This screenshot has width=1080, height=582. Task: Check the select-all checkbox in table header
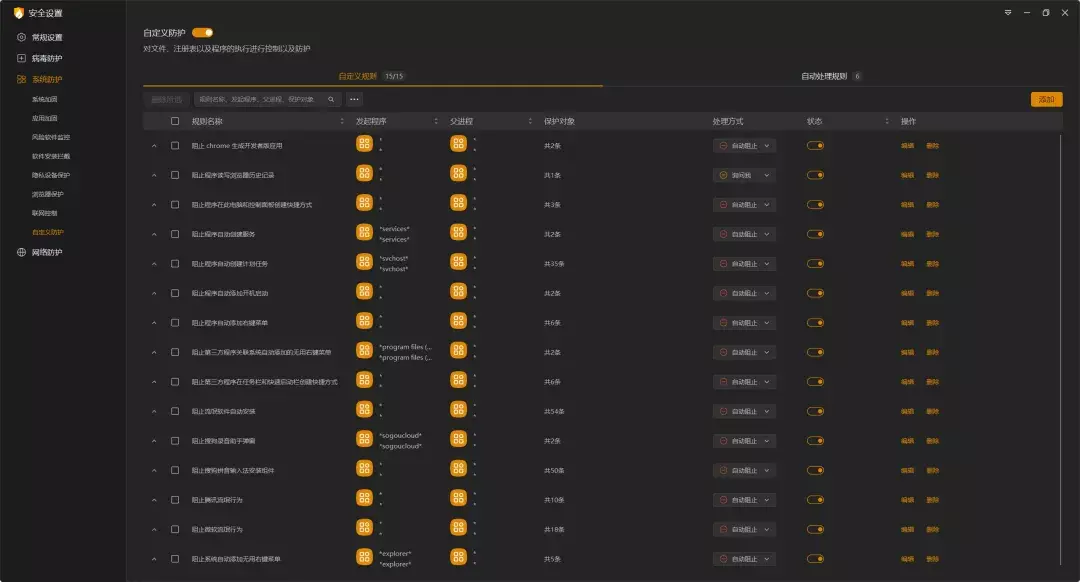(175, 122)
